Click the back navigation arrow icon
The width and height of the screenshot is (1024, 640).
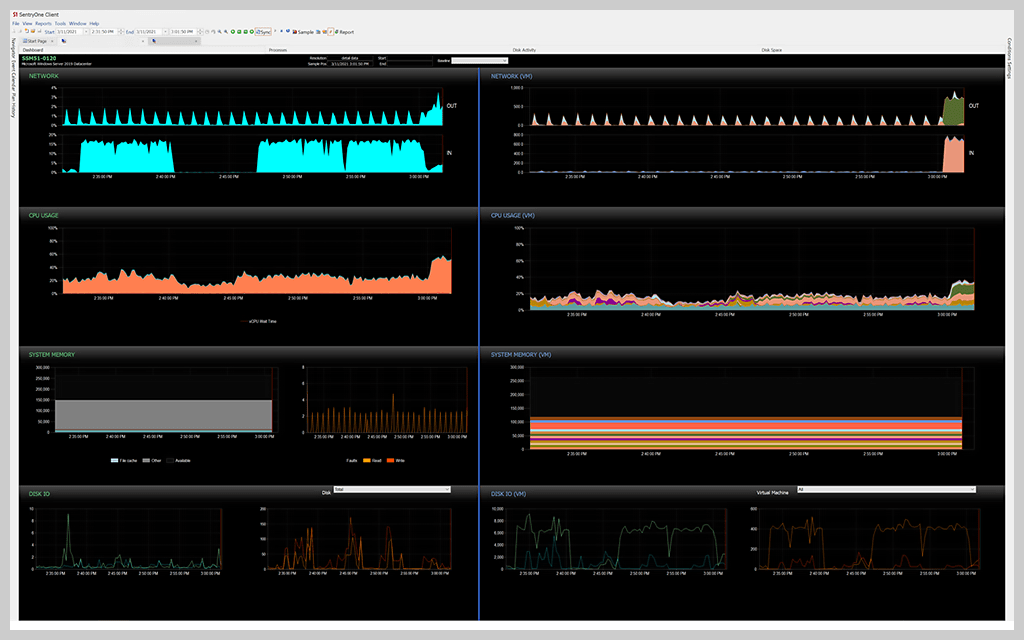(x=13, y=31)
